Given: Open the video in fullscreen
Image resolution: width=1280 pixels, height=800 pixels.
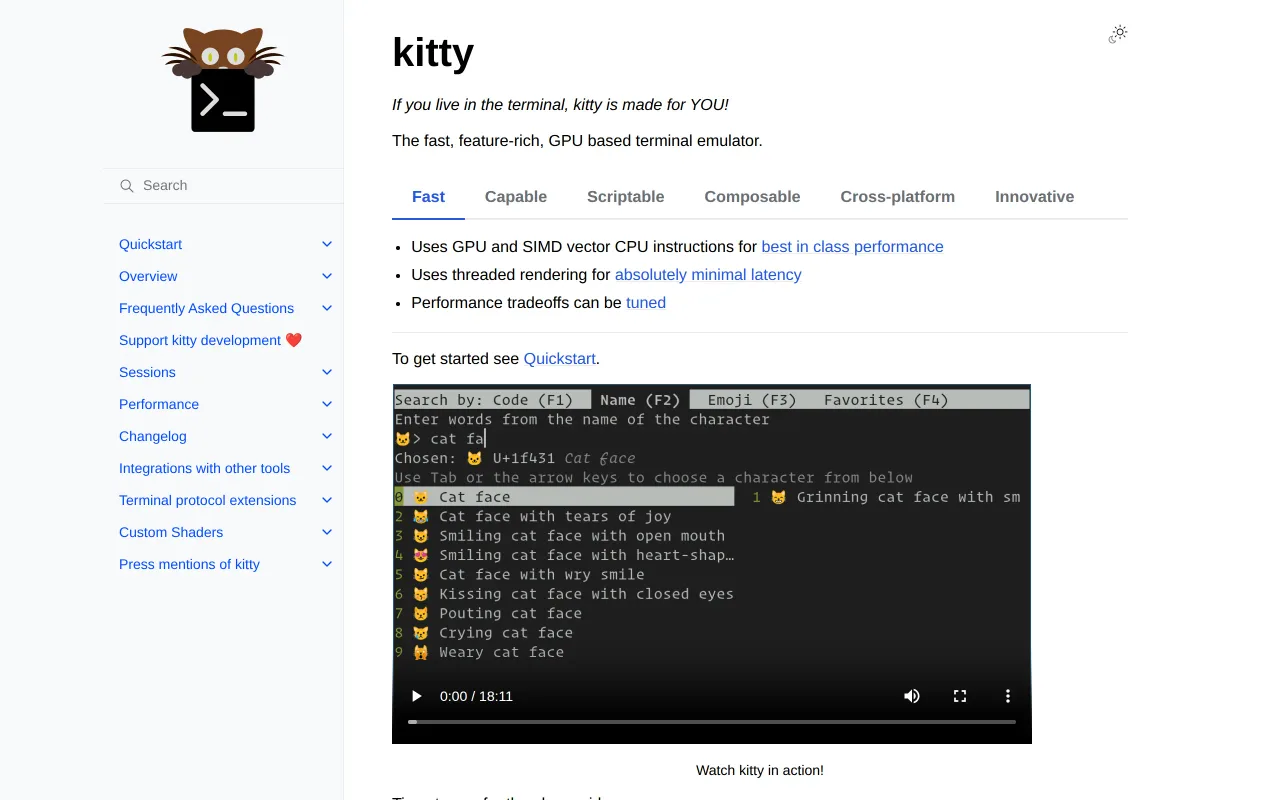Looking at the screenshot, I should point(960,696).
